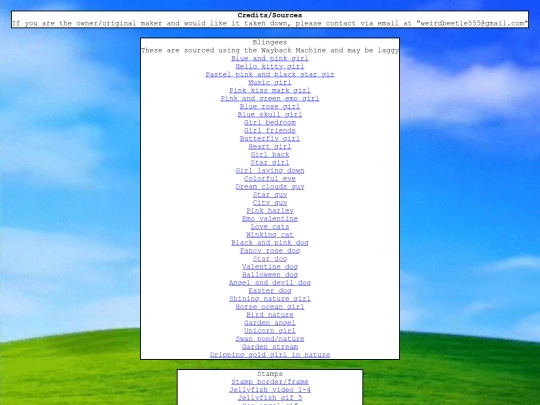Visit the Garden angel link
The image size is (540, 405).
270,322
